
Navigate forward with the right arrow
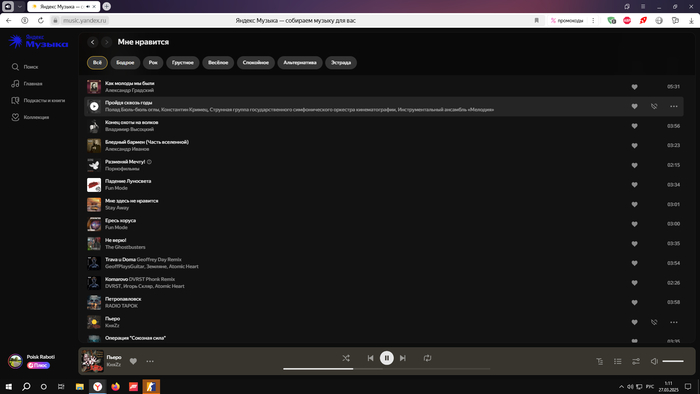[x=106, y=42]
